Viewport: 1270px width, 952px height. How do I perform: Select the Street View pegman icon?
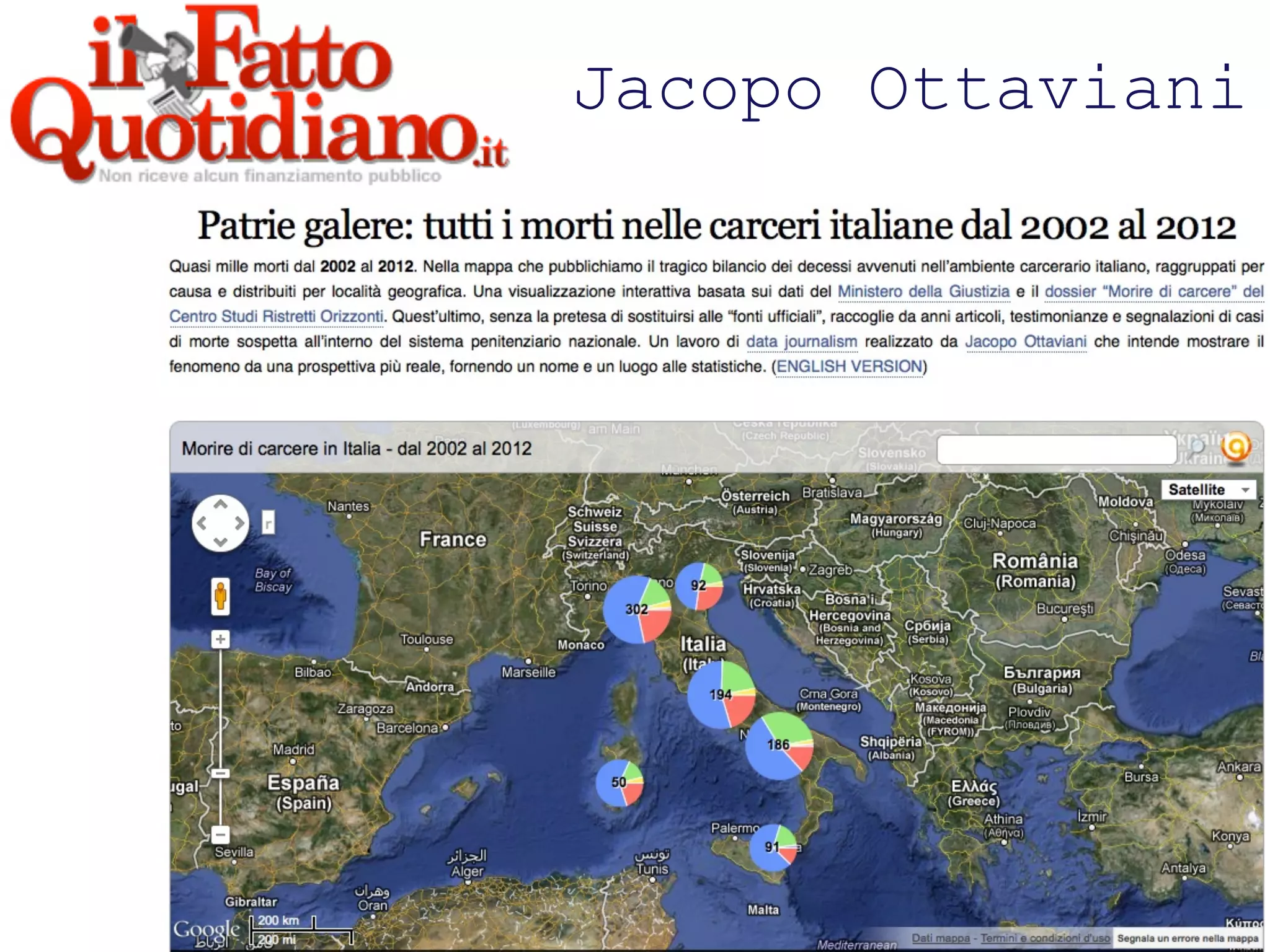(x=220, y=597)
